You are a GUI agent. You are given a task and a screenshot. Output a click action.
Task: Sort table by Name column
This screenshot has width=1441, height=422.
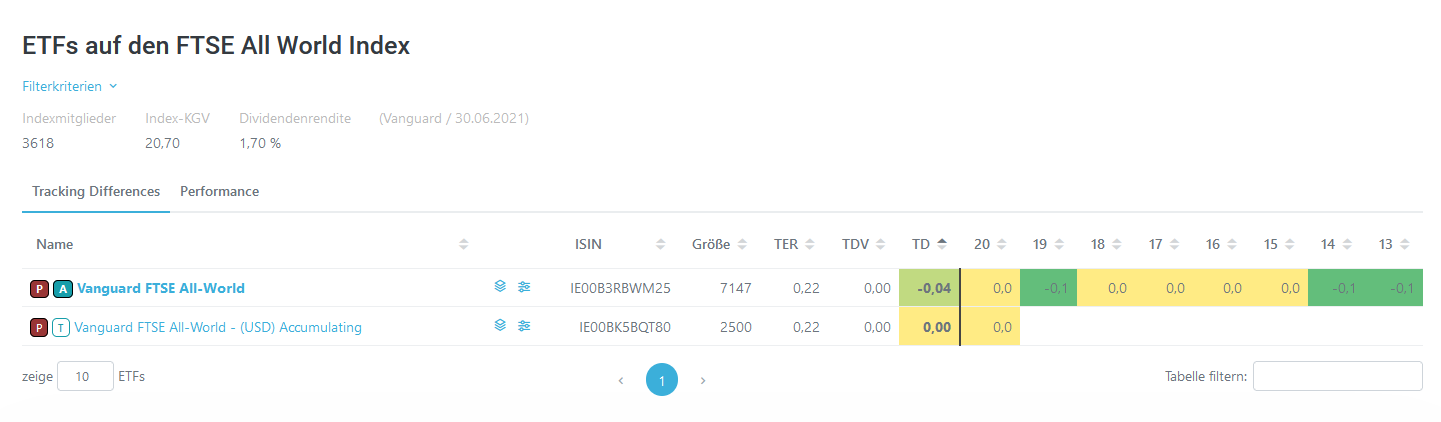[55, 244]
